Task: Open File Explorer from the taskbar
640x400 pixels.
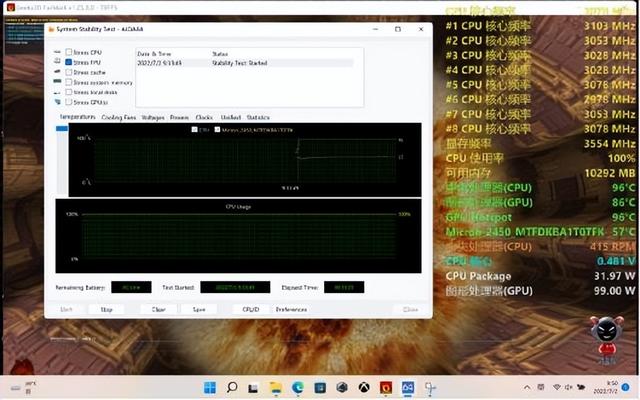Action: pos(276,387)
